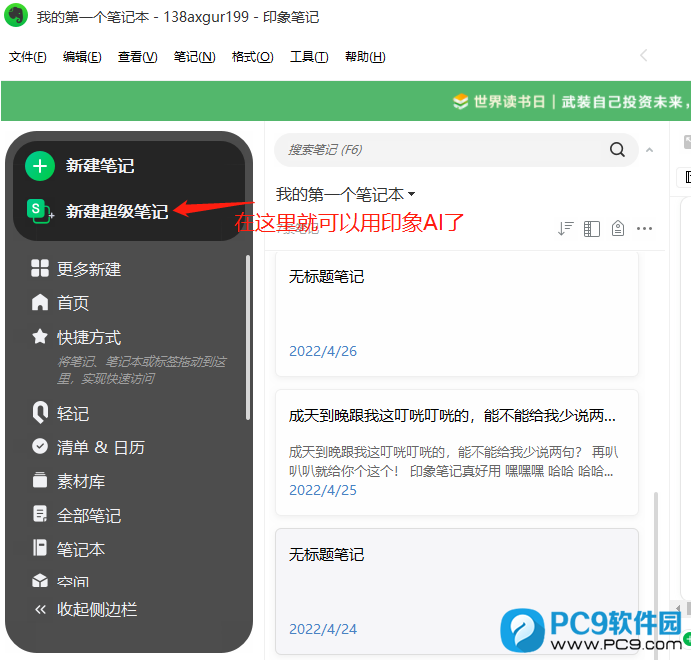The height and width of the screenshot is (660, 691).
Task: Click date 2022/4/25 on note card
Action: point(323,490)
